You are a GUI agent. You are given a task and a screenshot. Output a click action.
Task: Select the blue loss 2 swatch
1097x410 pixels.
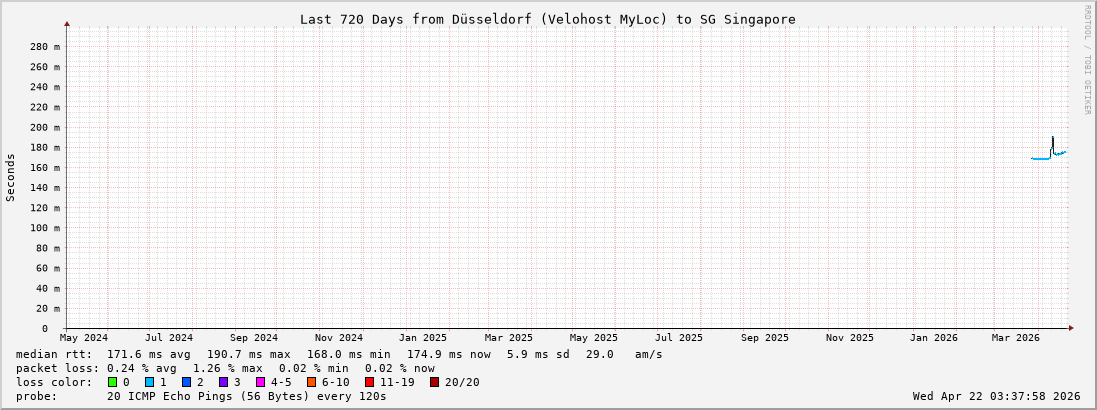coord(187,382)
